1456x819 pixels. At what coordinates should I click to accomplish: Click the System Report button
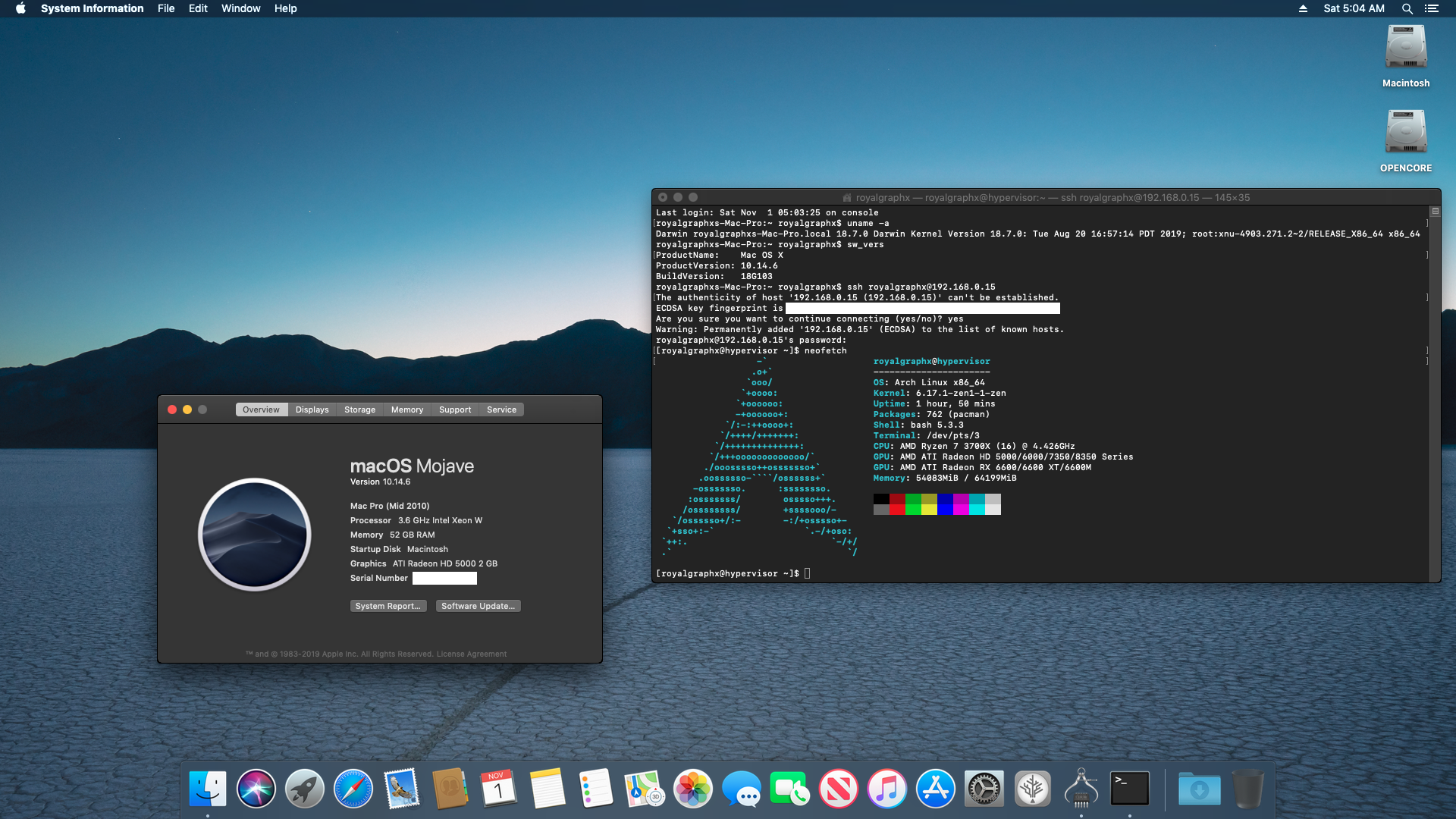pyautogui.click(x=388, y=606)
